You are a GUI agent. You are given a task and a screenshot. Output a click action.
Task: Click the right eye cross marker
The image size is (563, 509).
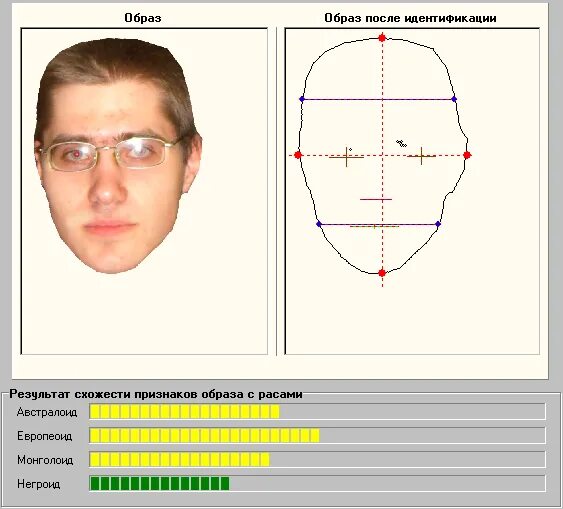[421, 156]
